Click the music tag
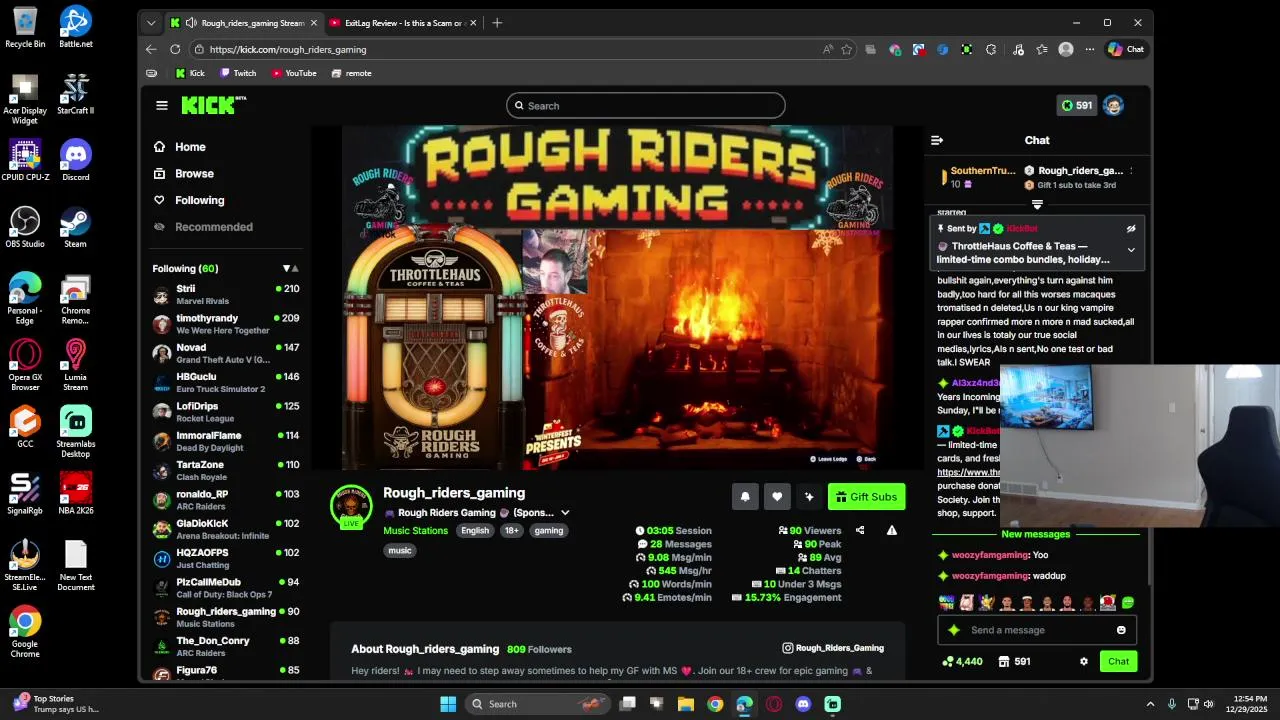Image resolution: width=1280 pixels, height=720 pixels. tap(400, 551)
